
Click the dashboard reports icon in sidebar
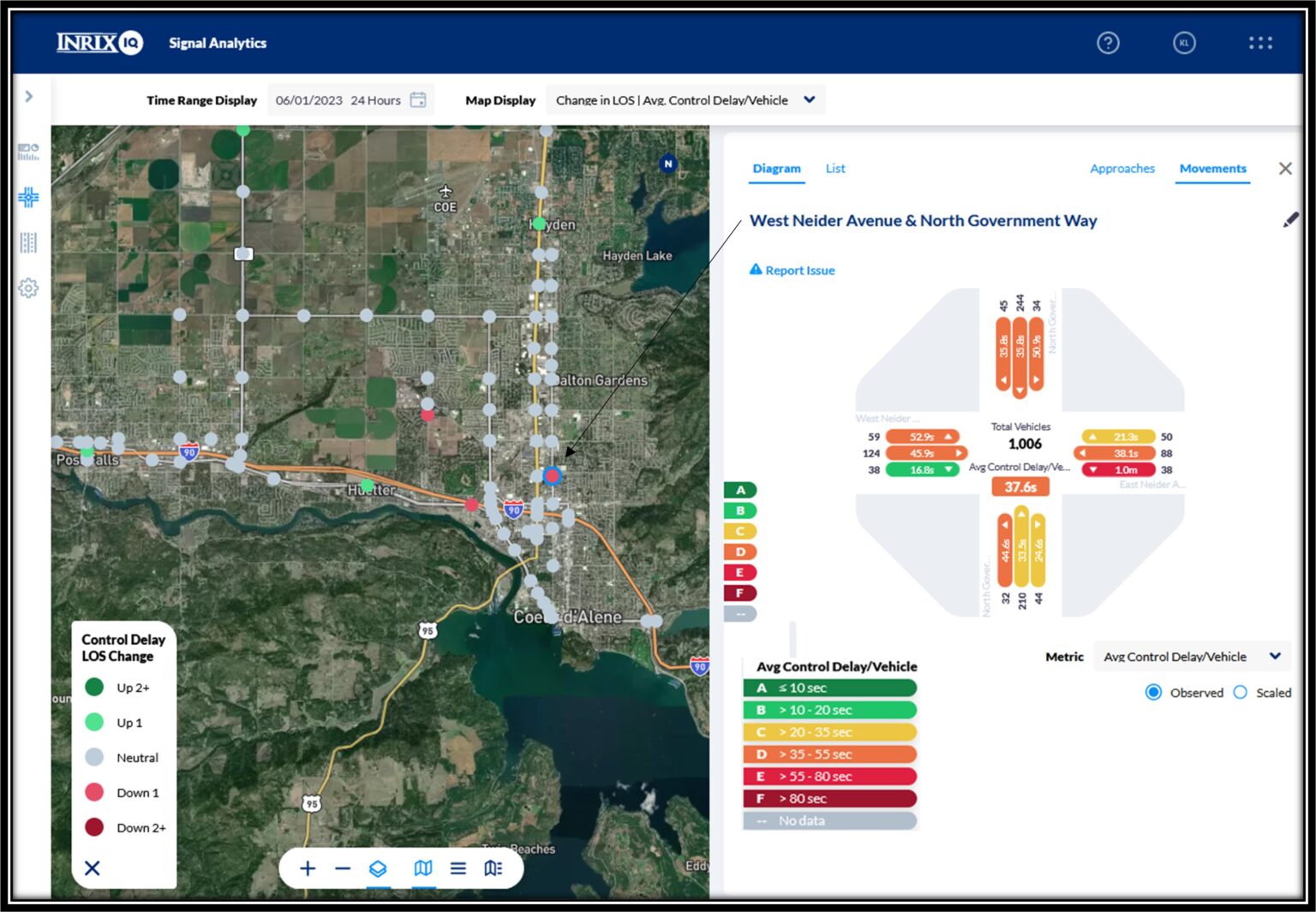pyautogui.click(x=27, y=150)
